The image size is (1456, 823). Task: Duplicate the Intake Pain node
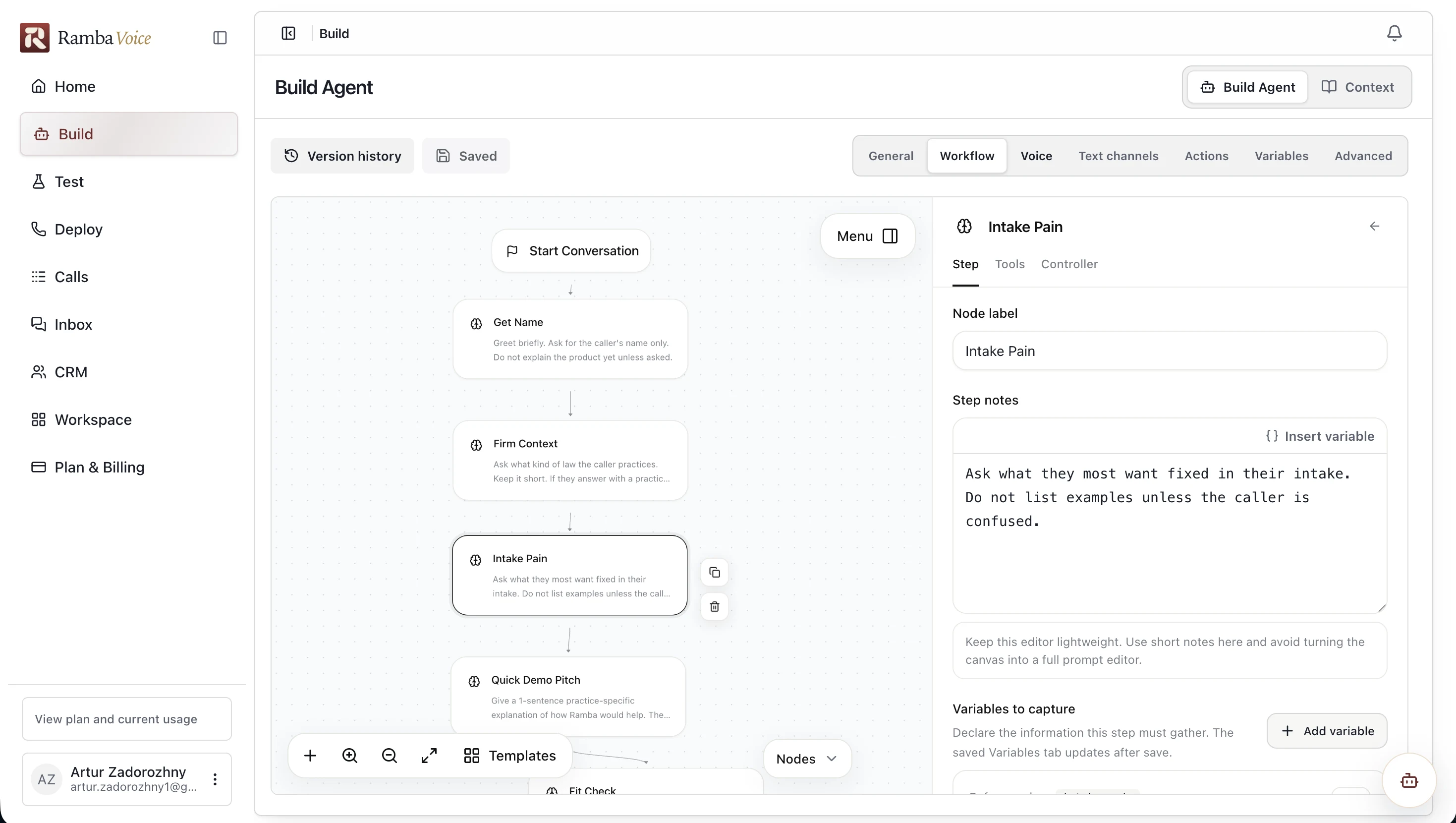tap(715, 573)
